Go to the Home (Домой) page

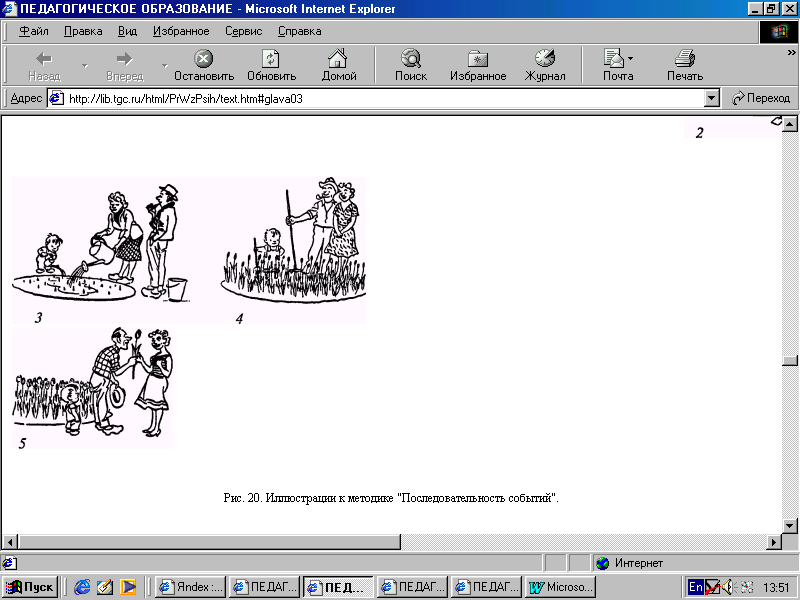[x=338, y=59]
